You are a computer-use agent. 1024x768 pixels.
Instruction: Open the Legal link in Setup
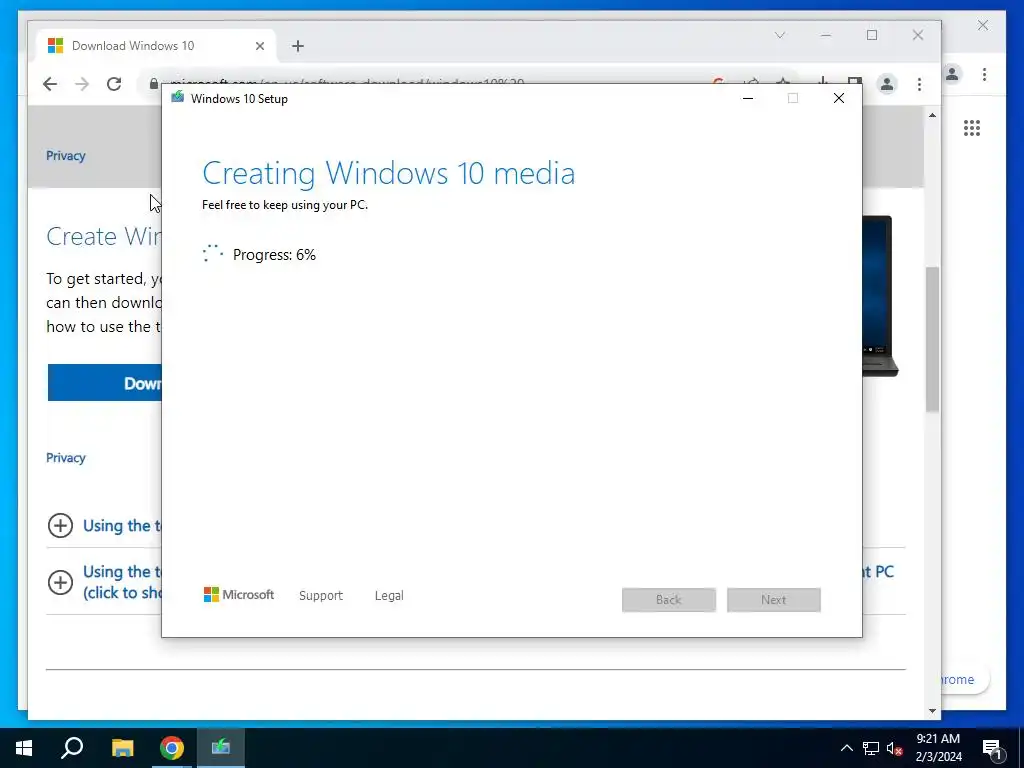(x=389, y=596)
